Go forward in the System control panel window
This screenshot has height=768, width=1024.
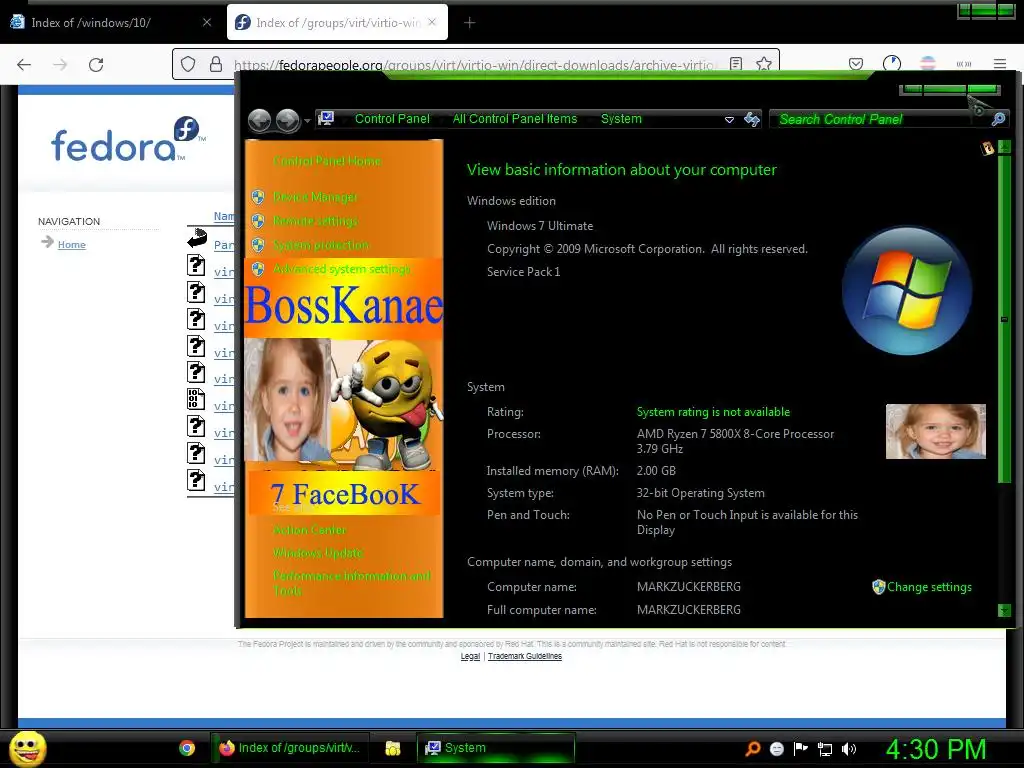[287, 120]
